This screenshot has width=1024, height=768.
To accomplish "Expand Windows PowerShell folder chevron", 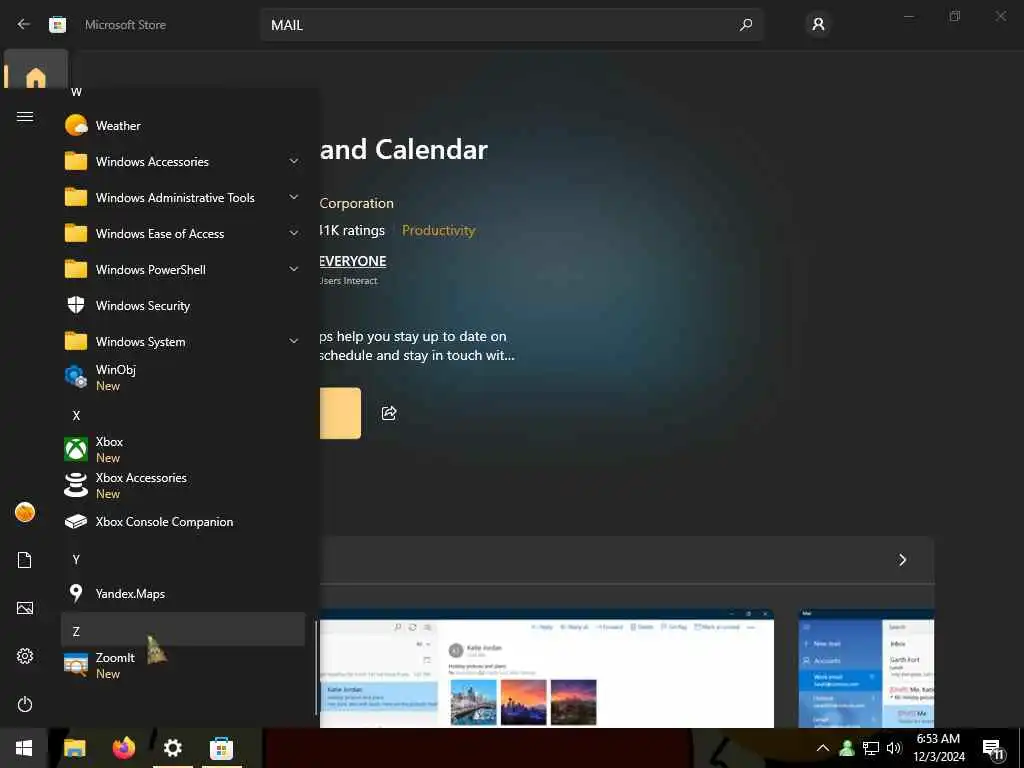I will 294,269.
